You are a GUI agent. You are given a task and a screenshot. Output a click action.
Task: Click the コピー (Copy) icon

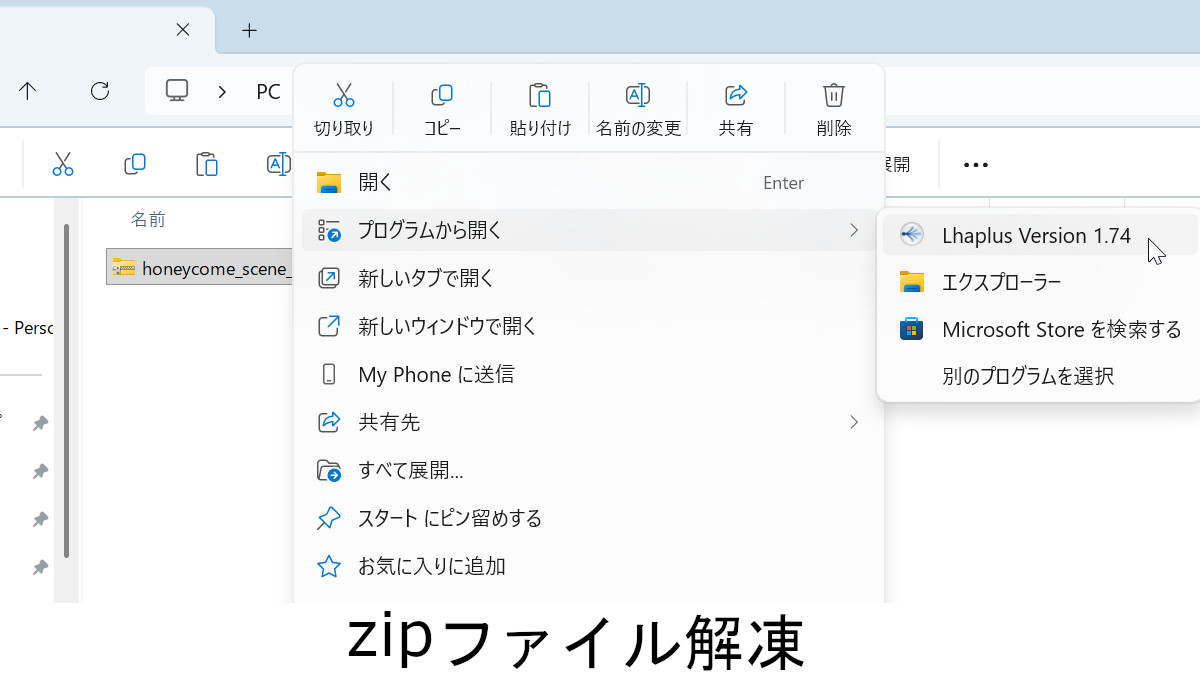[441, 95]
